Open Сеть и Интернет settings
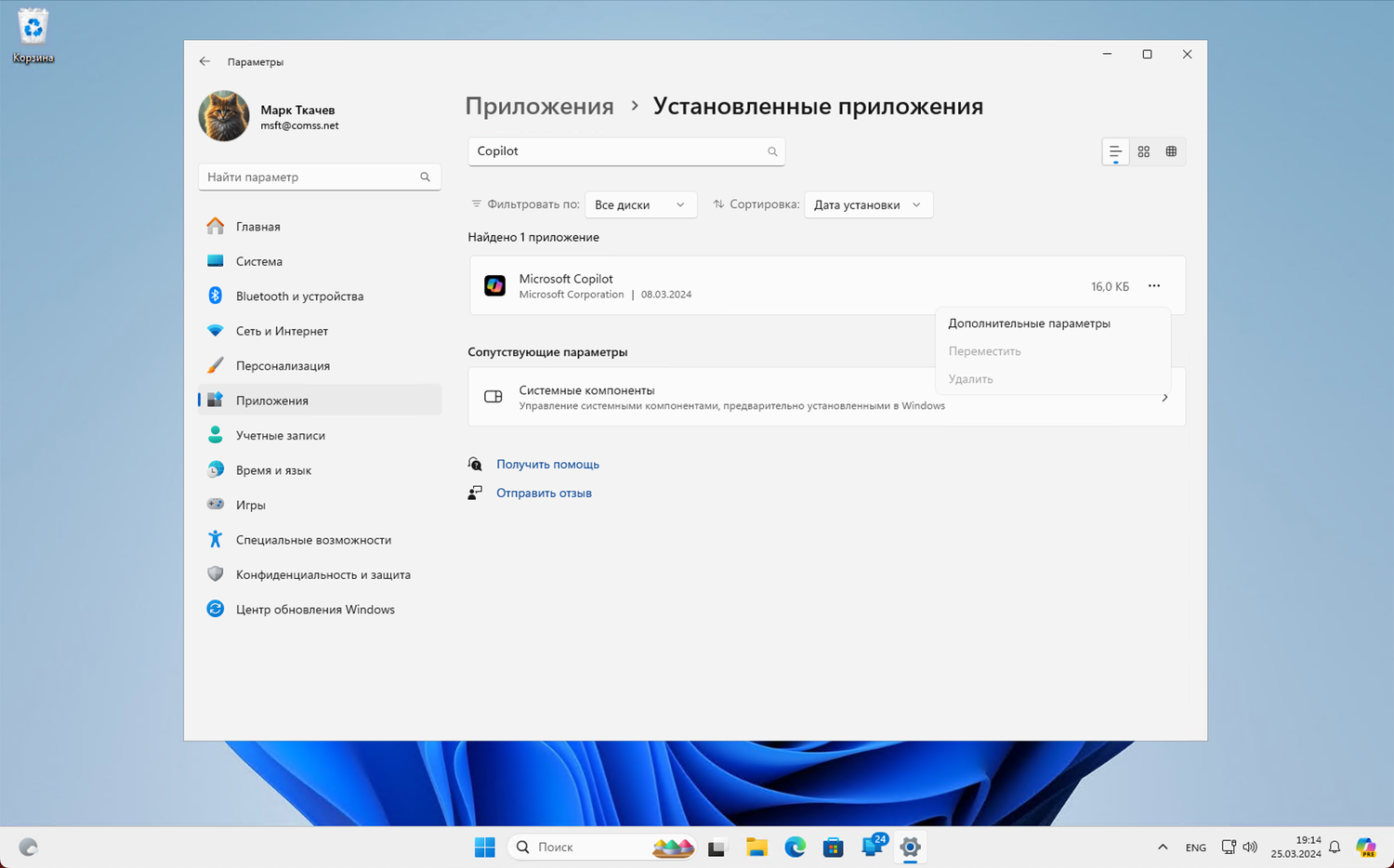The width and height of the screenshot is (1394, 868). [x=320, y=331]
